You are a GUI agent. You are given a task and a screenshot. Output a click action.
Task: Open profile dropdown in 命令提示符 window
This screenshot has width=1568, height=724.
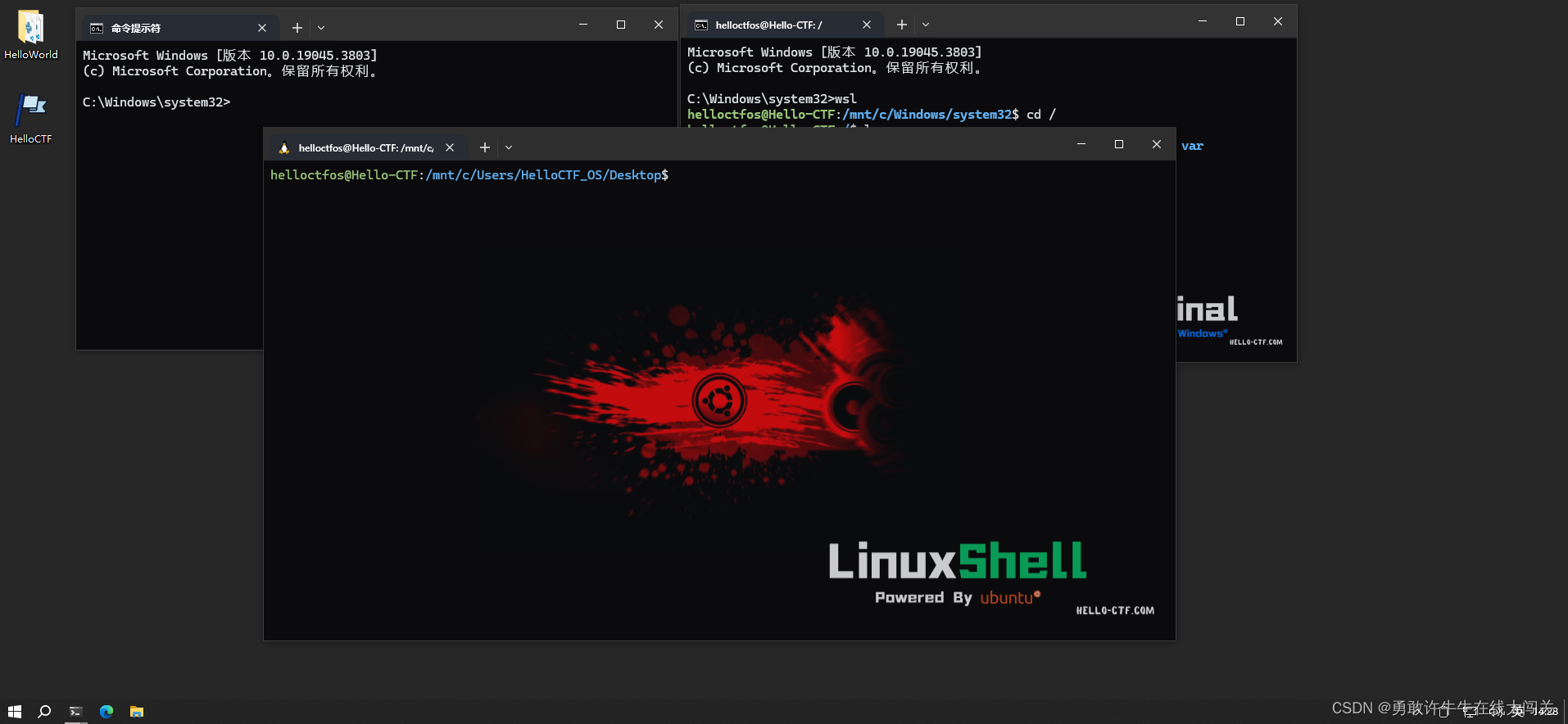(321, 28)
